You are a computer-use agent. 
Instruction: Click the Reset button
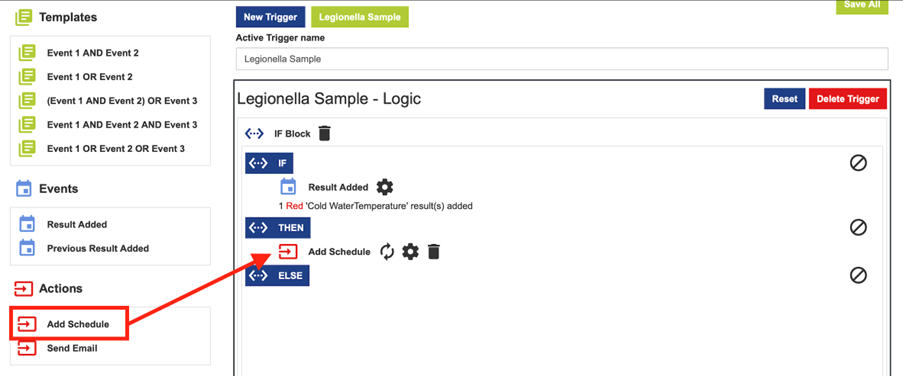tap(784, 98)
